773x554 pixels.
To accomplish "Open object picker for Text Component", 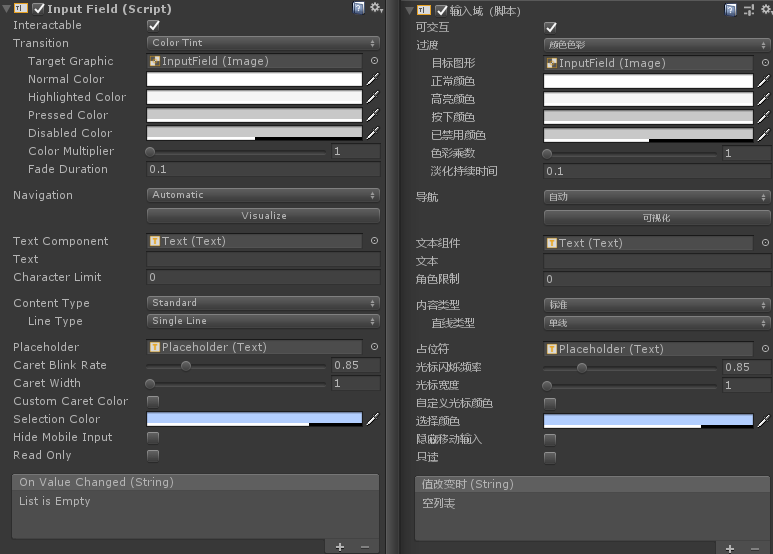I will (x=375, y=241).
